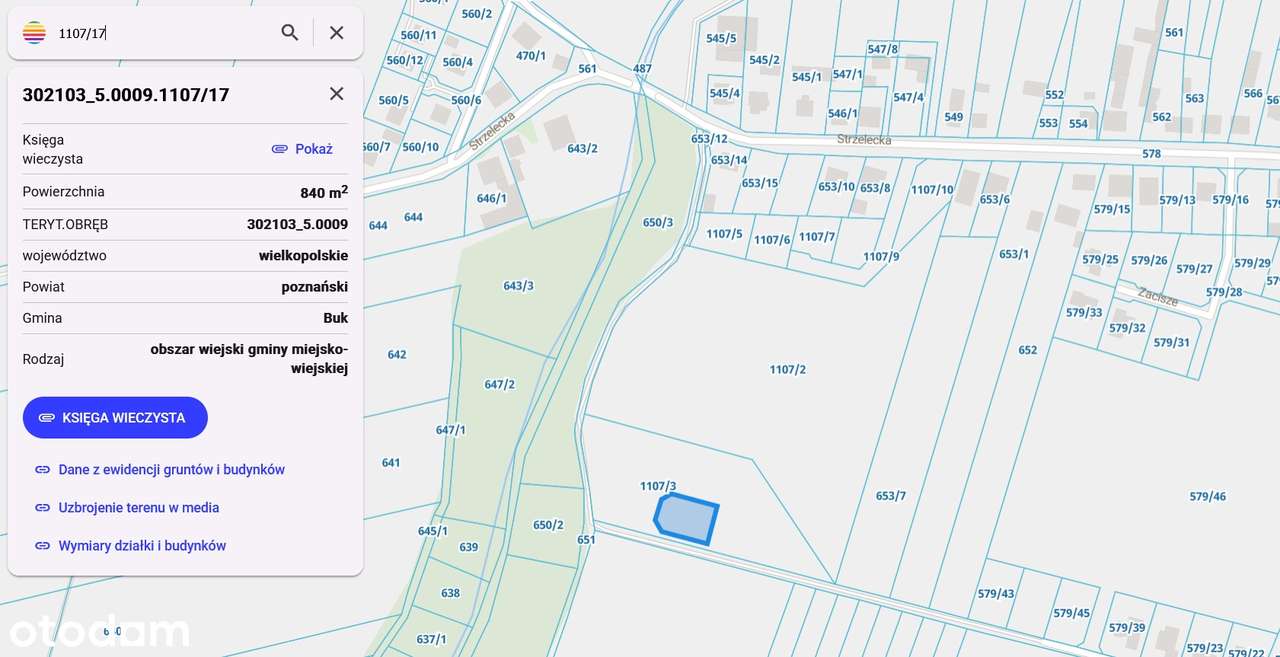This screenshot has width=1280, height=657.
Task: Click parcel label 652 on map
Action: [x=1028, y=351]
